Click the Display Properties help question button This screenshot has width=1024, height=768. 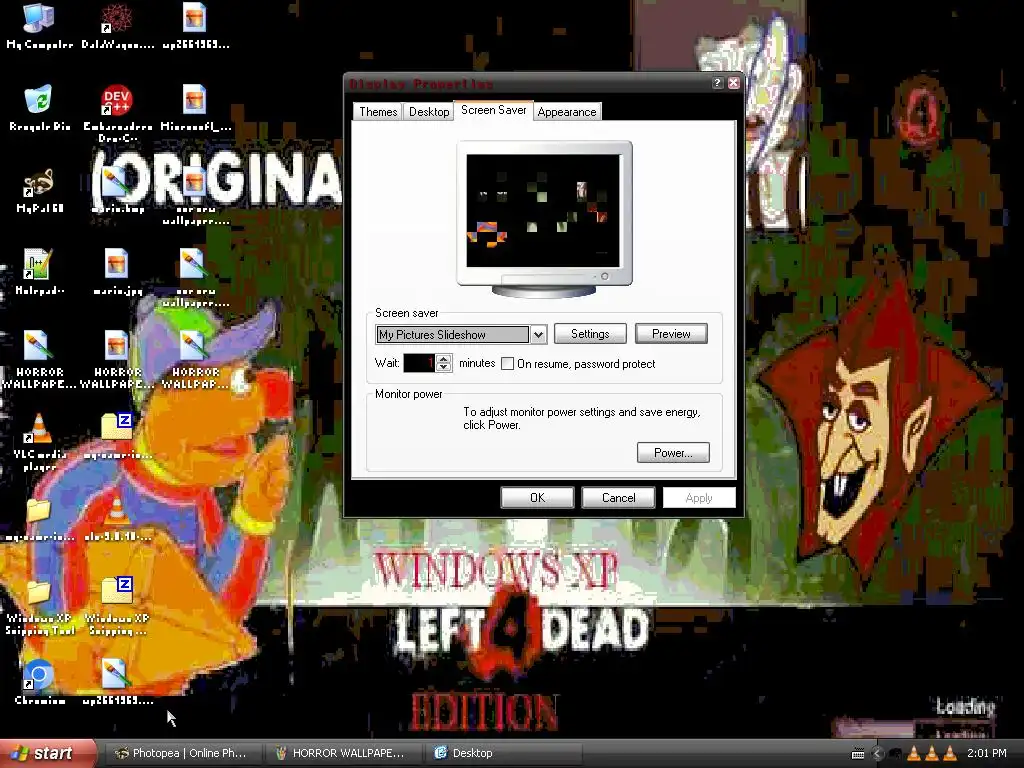[717, 83]
